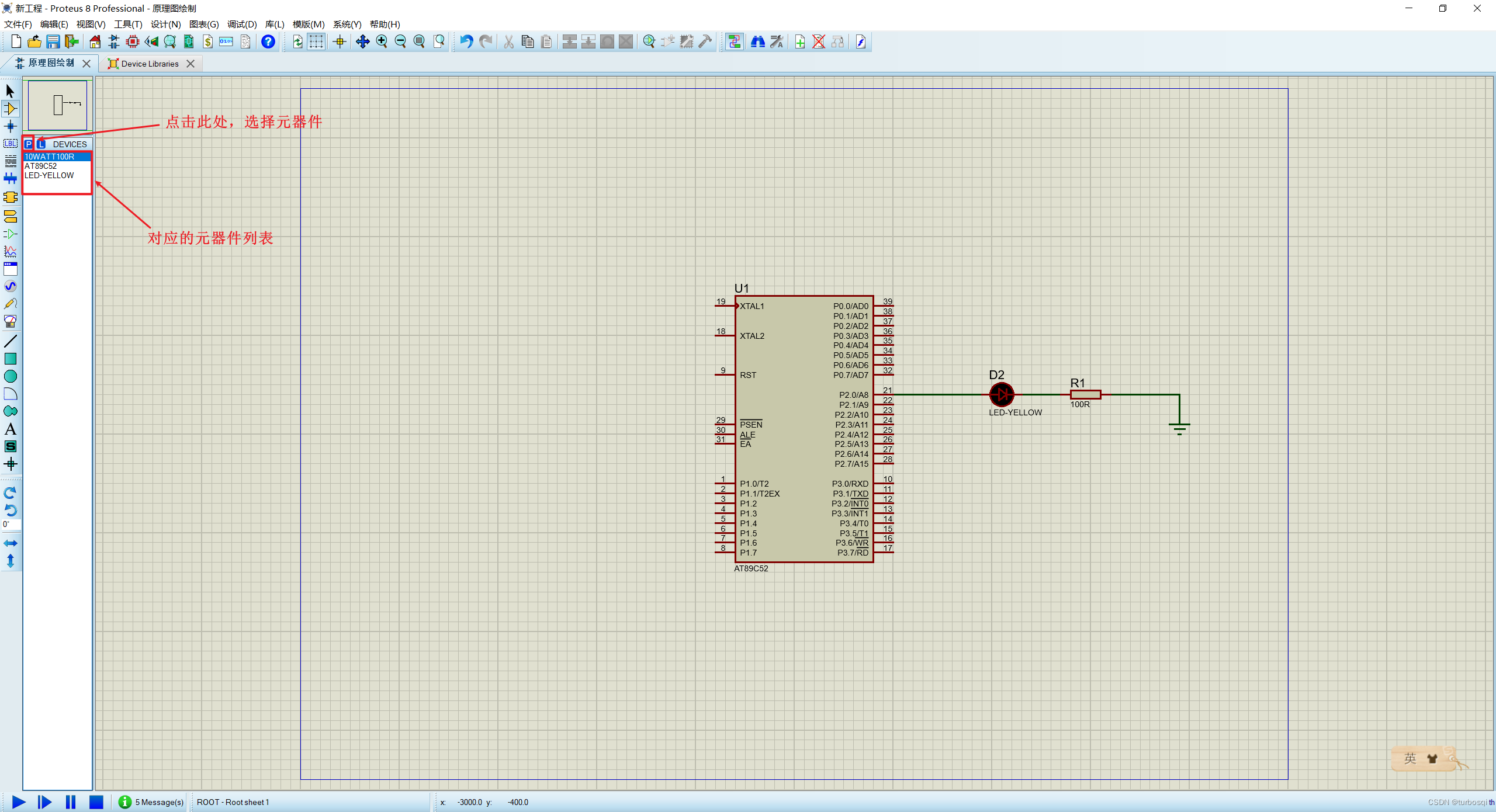This screenshot has height=812, width=1496.
Task: Toggle grid display icon
Action: pyautogui.click(x=316, y=41)
